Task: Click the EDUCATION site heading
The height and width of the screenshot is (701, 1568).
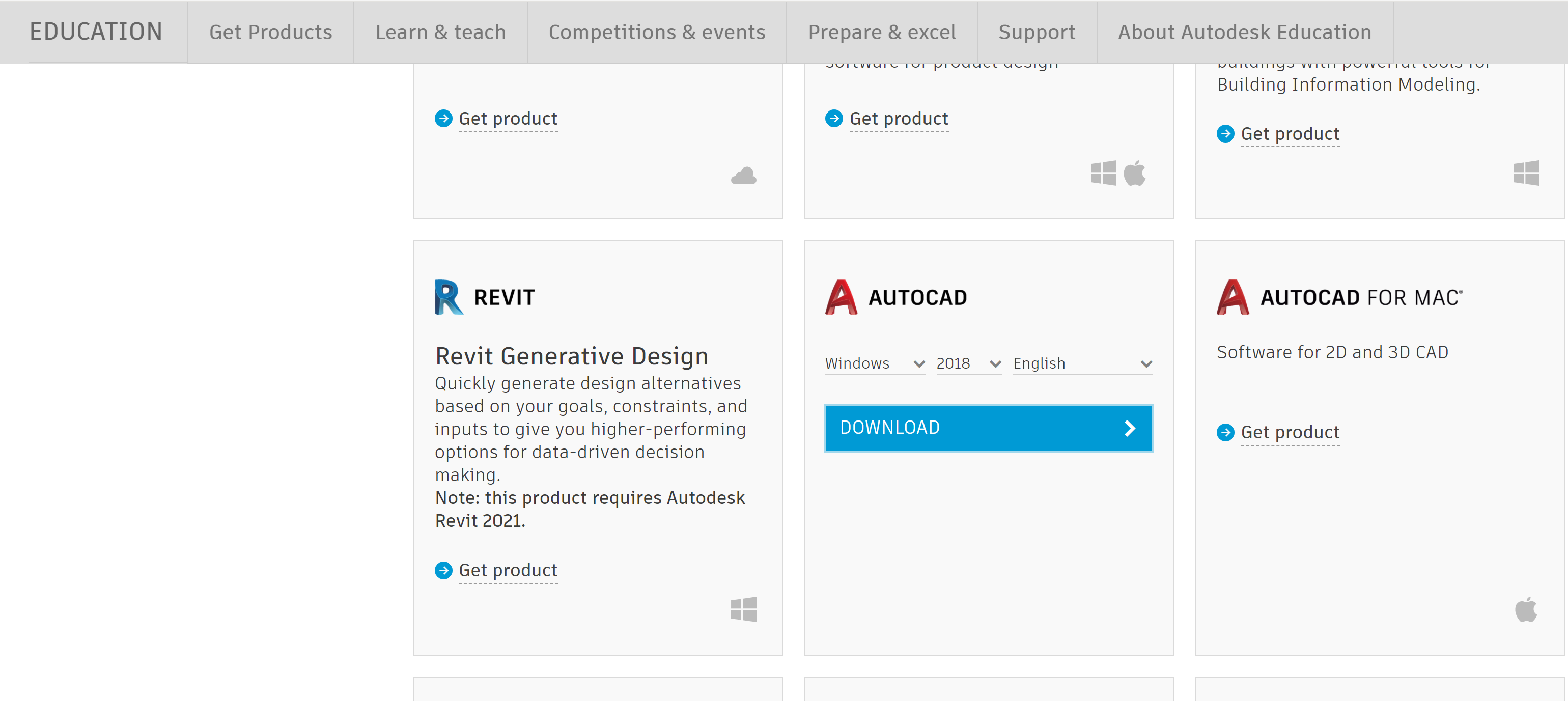Action: click(x=96, y=32)
